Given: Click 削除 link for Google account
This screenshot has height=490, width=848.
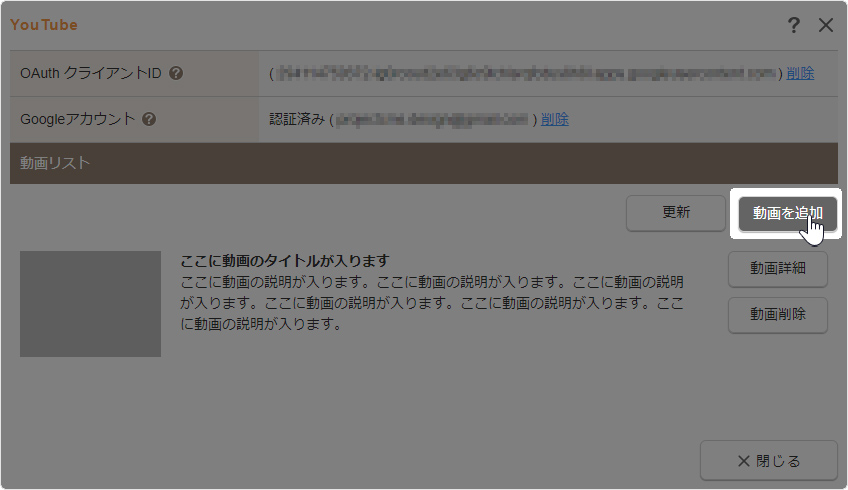Looking at the screenshot, I should [554, 119].
